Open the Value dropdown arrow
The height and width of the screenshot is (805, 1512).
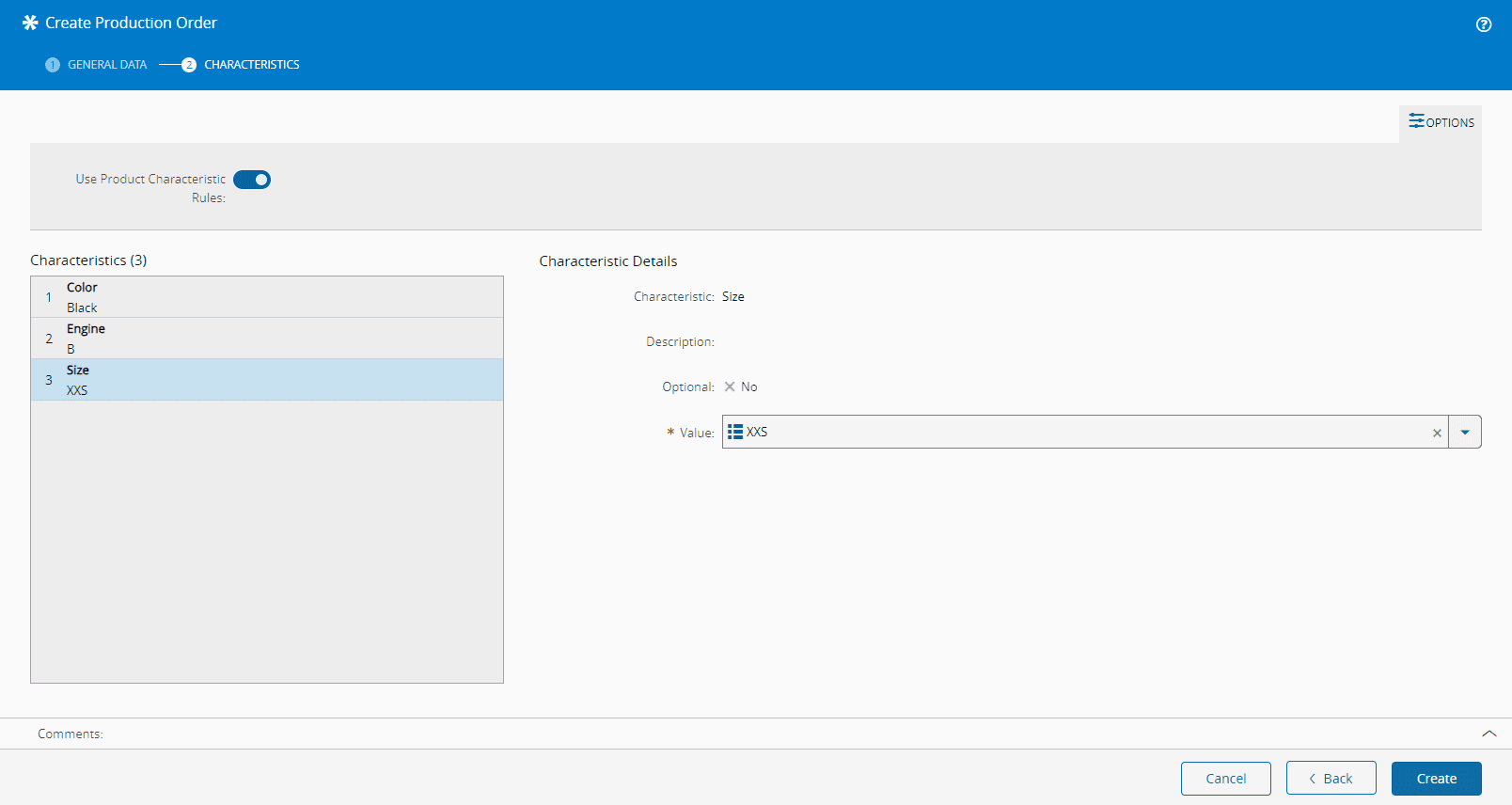coord(1465,433)
